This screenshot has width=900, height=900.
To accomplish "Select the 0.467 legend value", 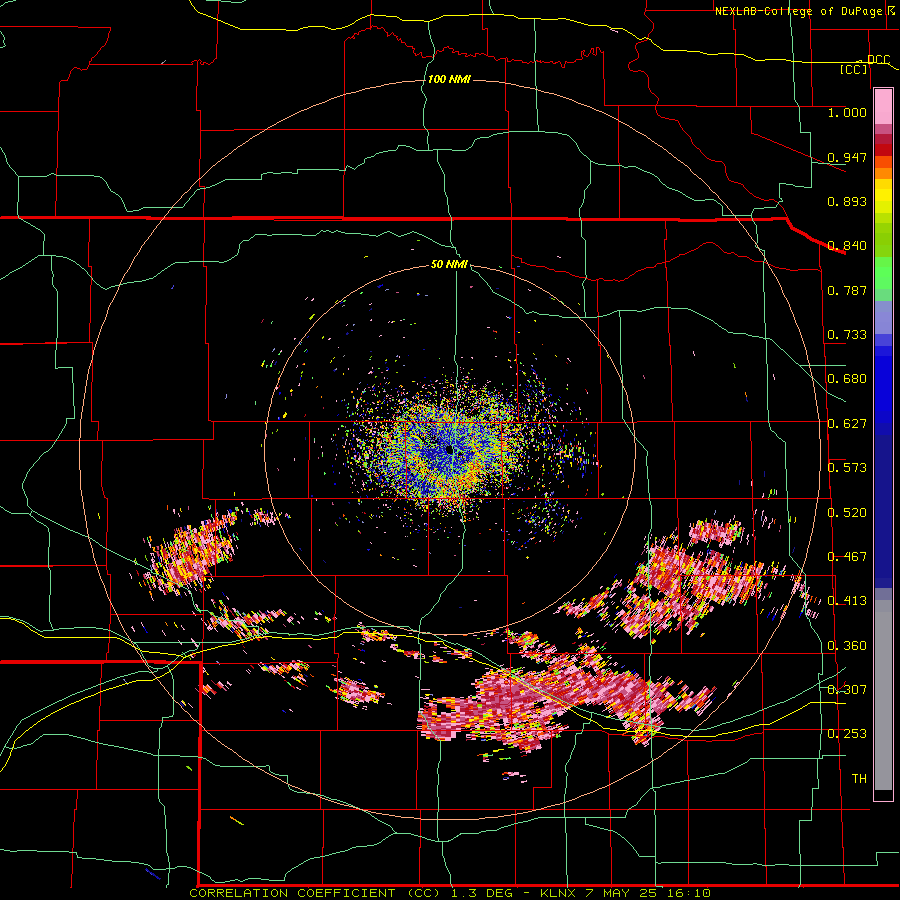I will click(847, 557).
